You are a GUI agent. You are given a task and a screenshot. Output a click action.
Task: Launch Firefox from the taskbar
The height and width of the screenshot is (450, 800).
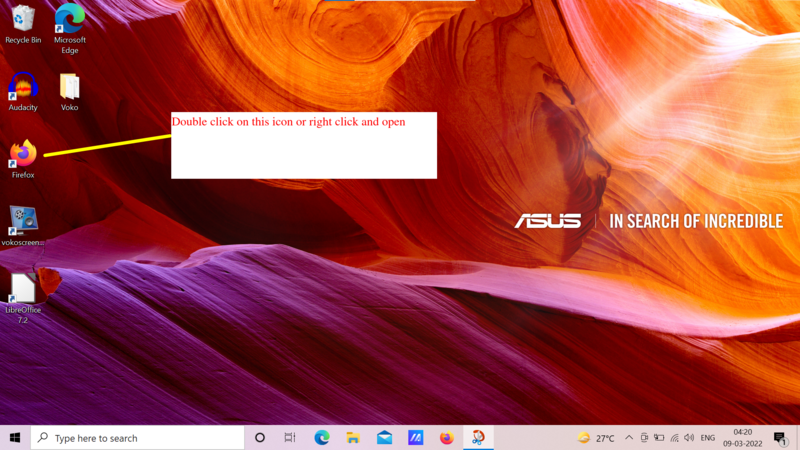[446, 438]
